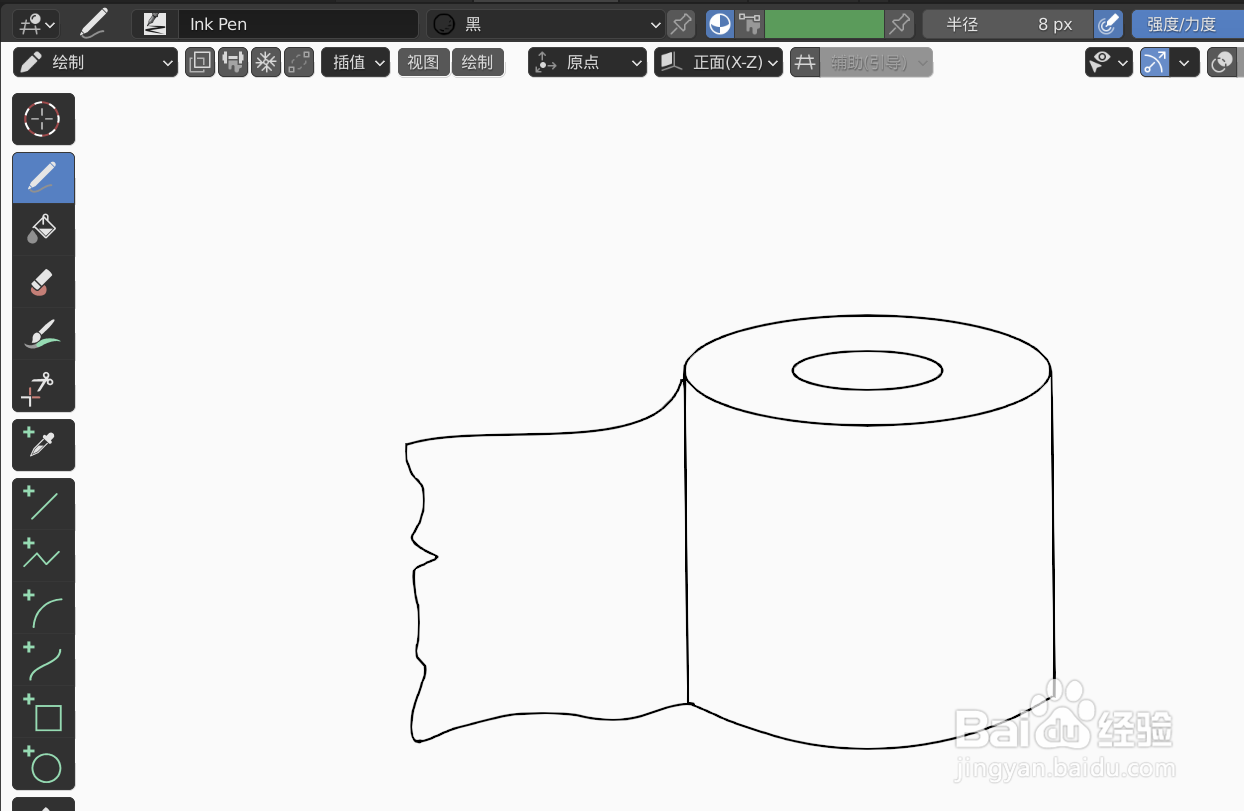Screen dimensions: 1244x811
Task: Open the 绘制 mode dropdown
Action: click(95, 61)
